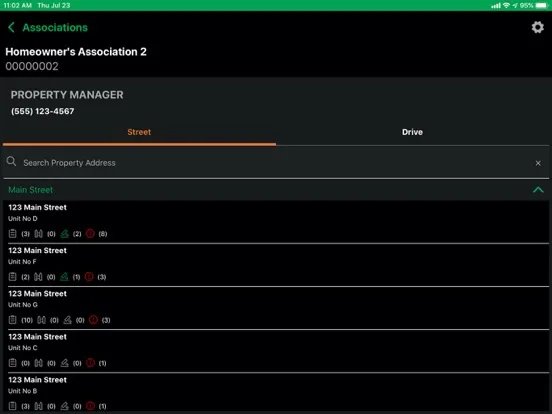Tap the PROPERTY MANAGER heading
The width and height of the screenshot is (552, 414).
pos(67,95)
